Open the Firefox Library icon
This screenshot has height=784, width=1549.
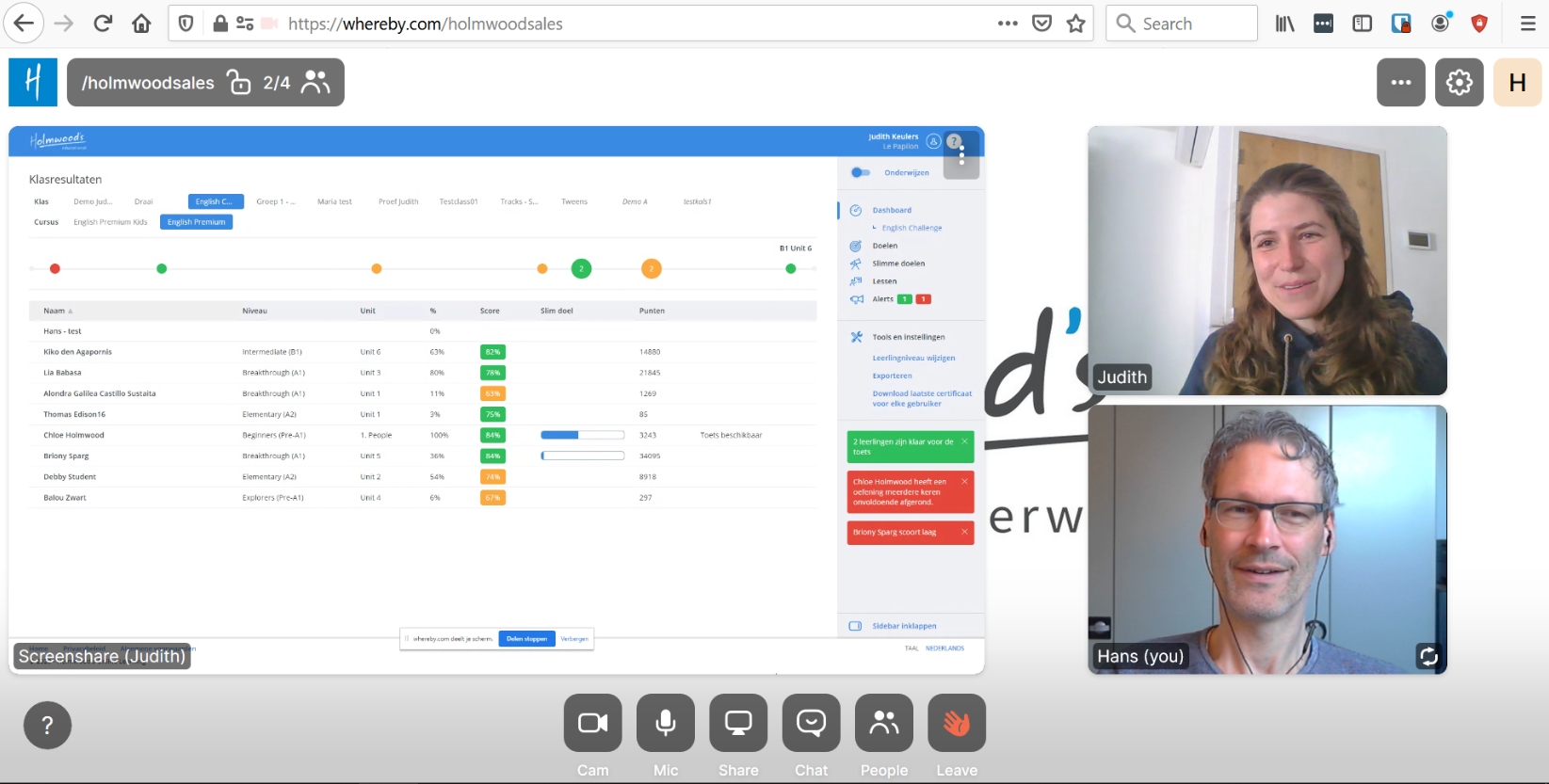(1285, 24)
